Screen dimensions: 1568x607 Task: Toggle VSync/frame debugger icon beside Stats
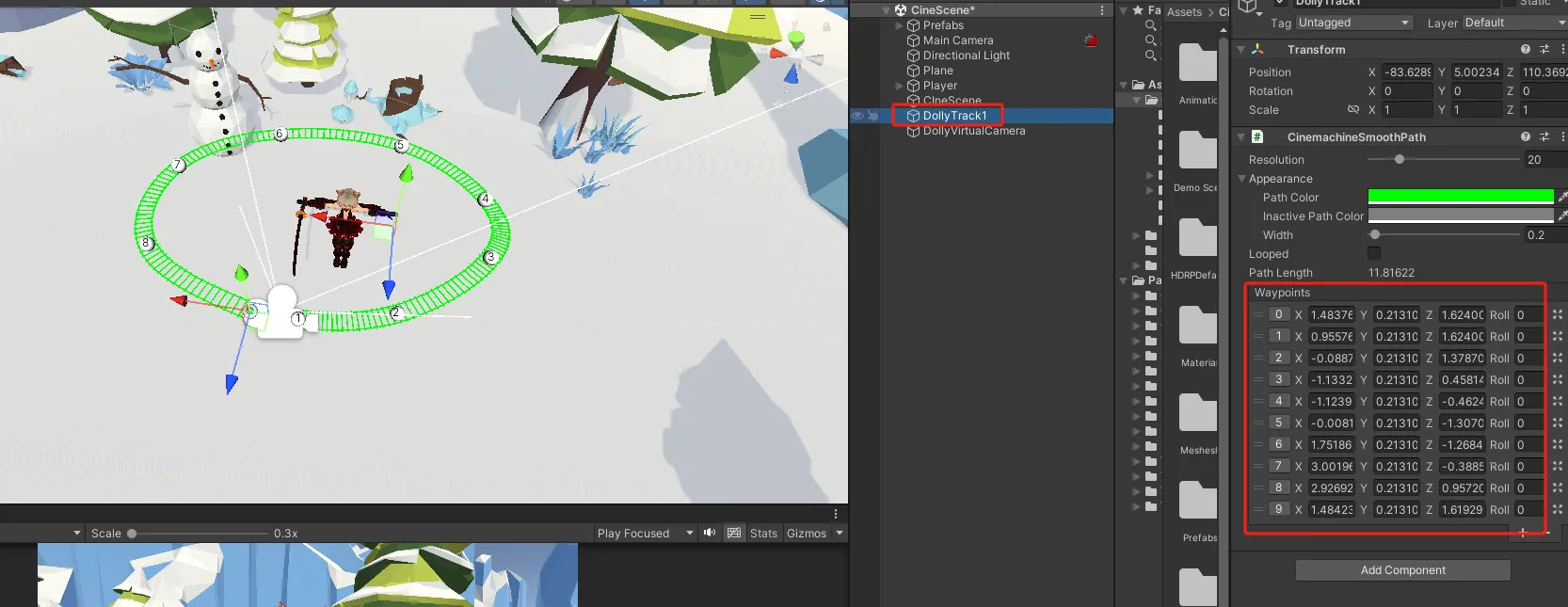734,533
